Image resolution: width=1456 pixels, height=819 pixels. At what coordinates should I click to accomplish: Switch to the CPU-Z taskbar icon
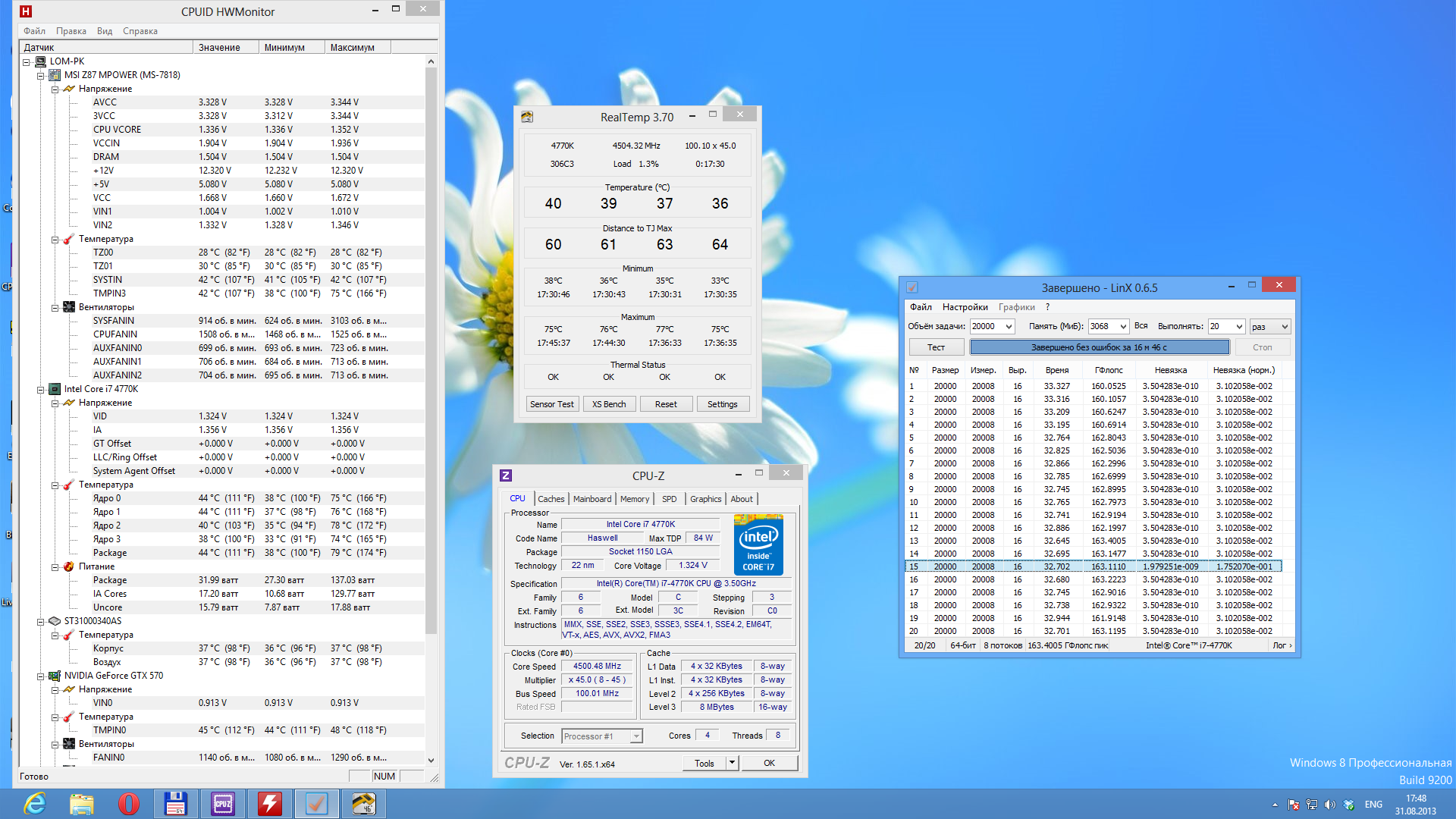223,803
